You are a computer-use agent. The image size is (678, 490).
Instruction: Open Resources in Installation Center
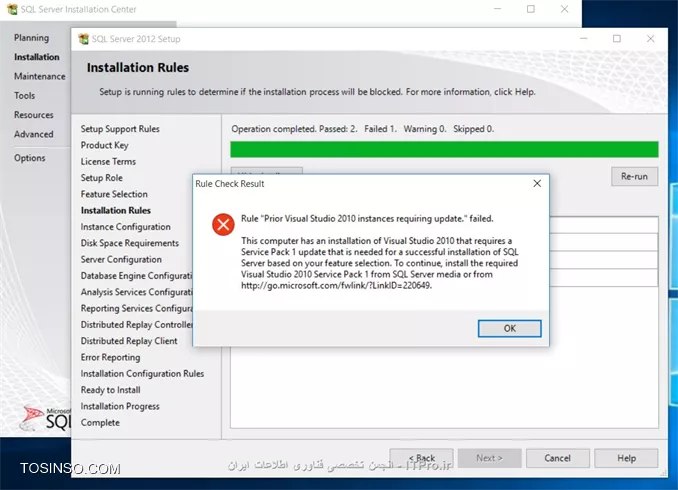coord(33,115)
